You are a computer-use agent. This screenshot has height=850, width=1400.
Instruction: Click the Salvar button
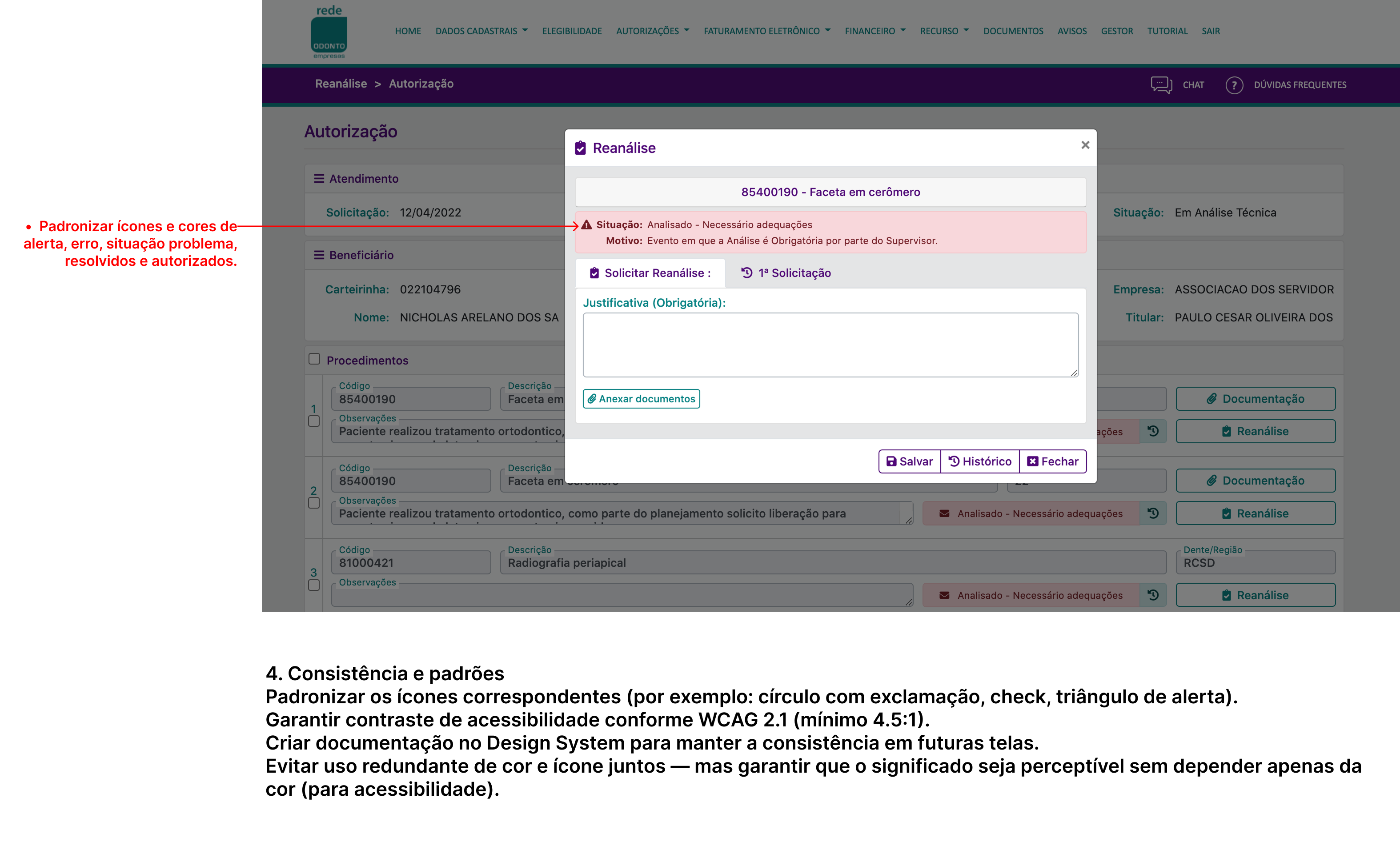[910, 461]
